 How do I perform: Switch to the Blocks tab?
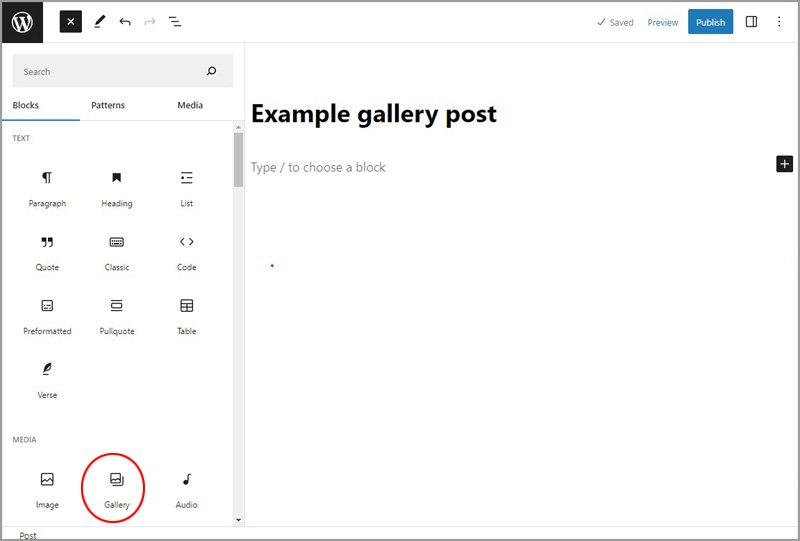[x=26, y=105]
